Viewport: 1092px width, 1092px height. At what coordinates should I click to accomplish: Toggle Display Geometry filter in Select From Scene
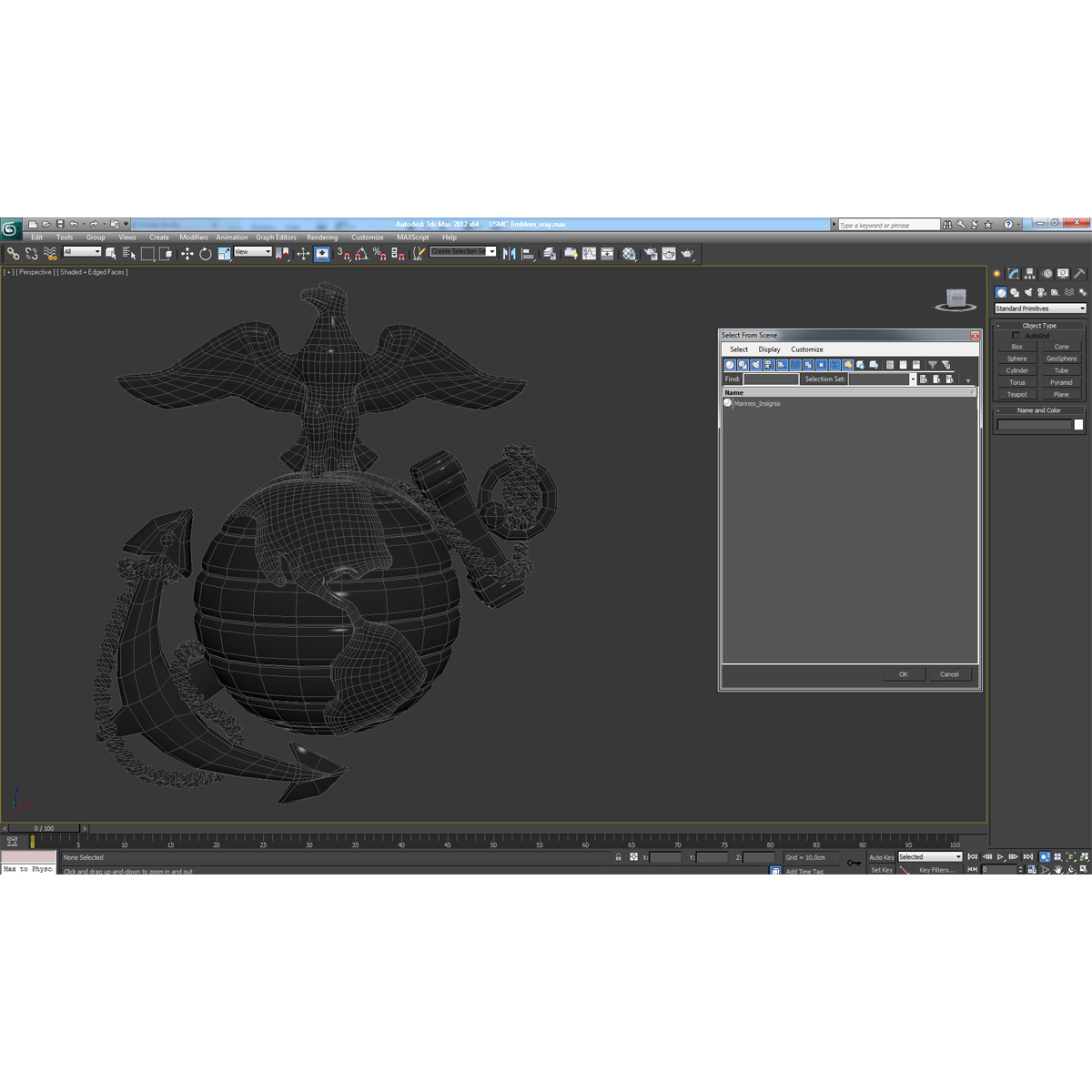pos(729,364)
